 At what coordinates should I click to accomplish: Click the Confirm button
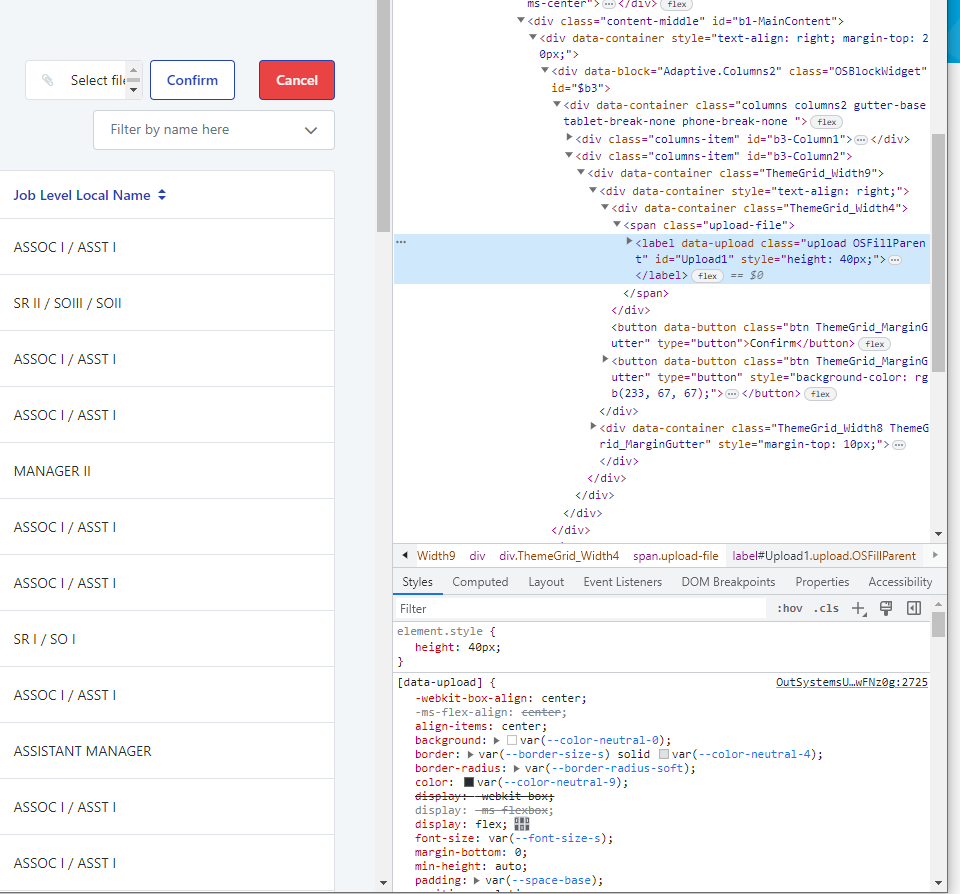coord(192,80)
